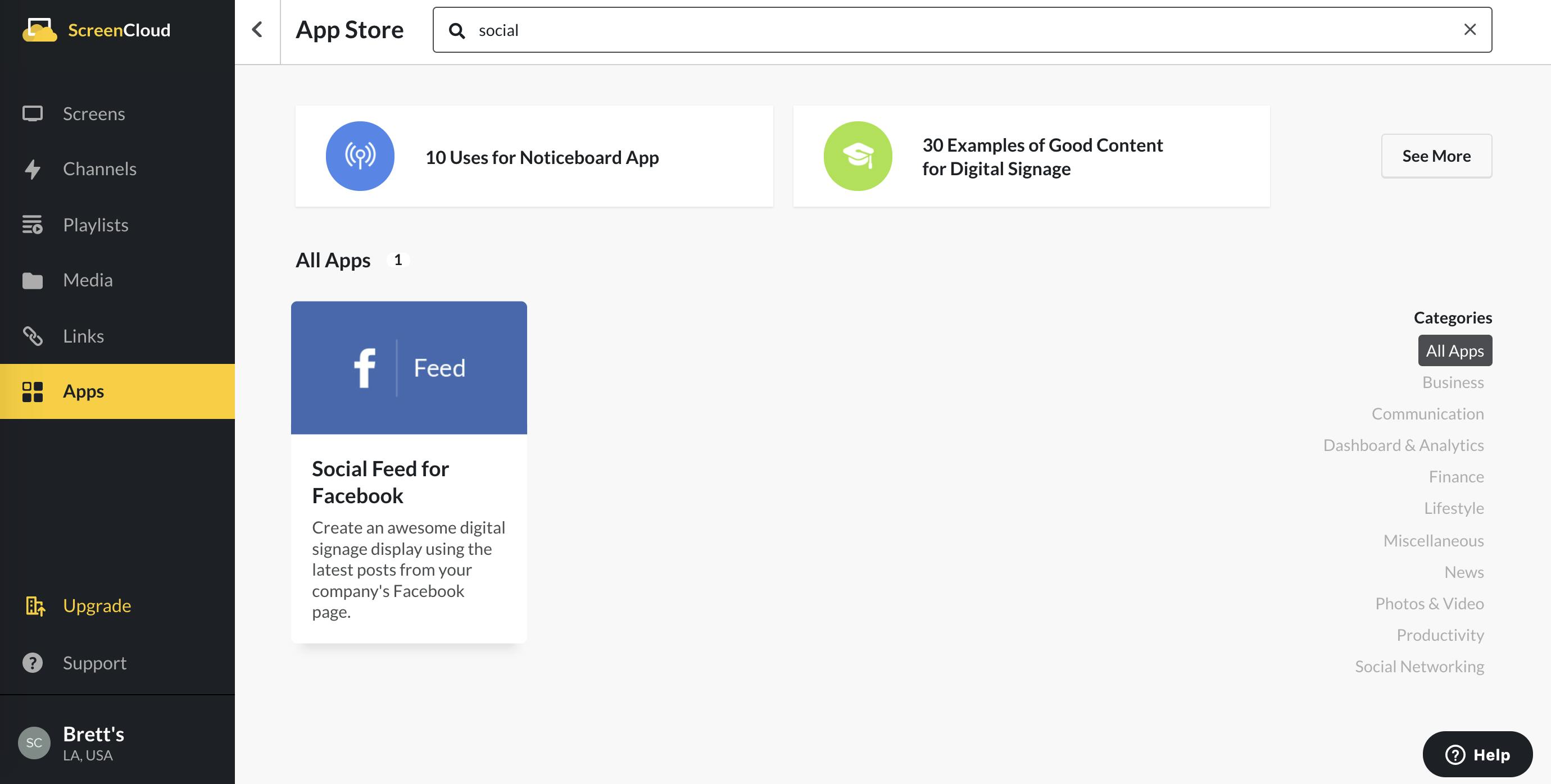Filter by Dashboard & Analytics category
Viewport: 1551px width, 784px height.
pos(1403,445)
